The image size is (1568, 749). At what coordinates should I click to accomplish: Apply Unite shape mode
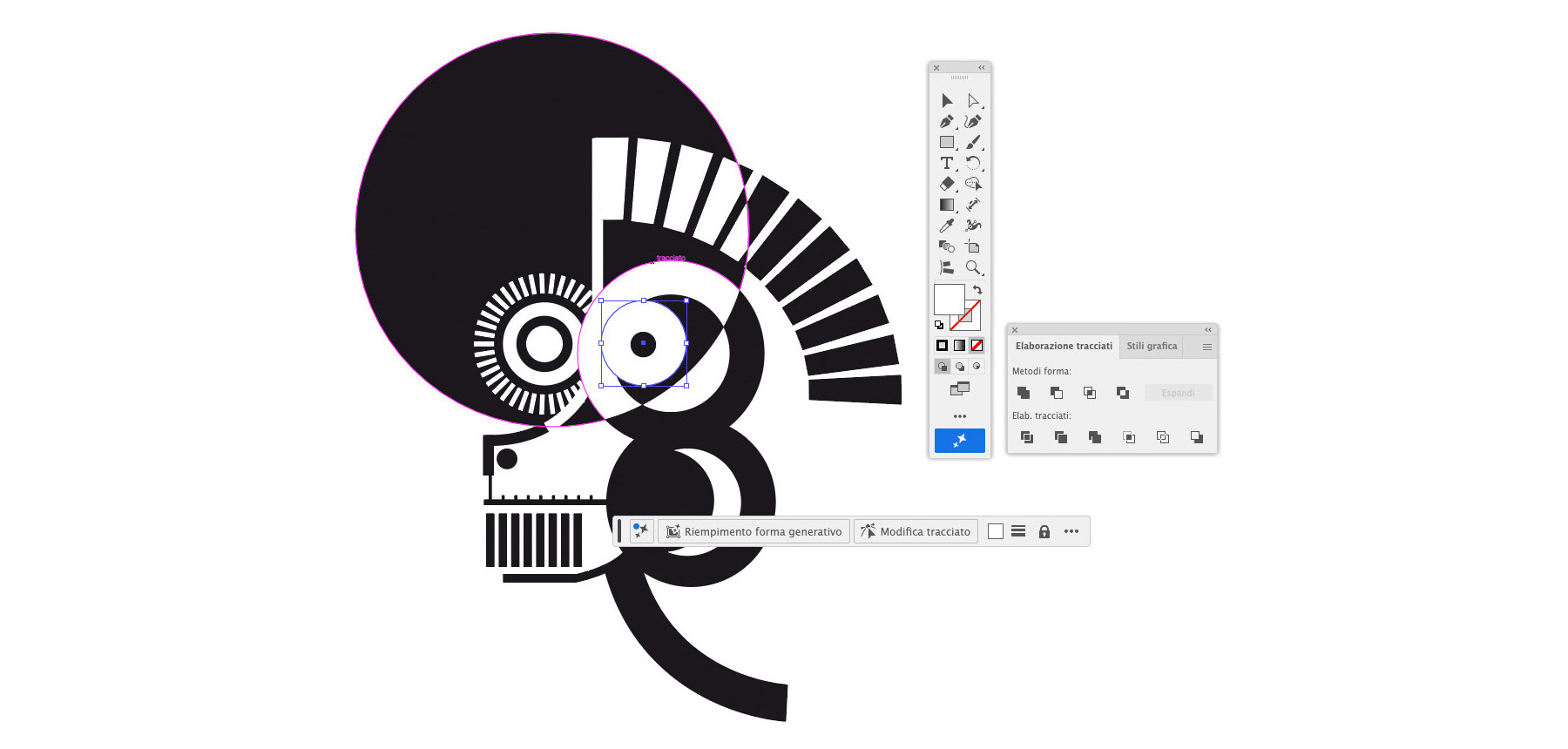(x=1024, y=393)
